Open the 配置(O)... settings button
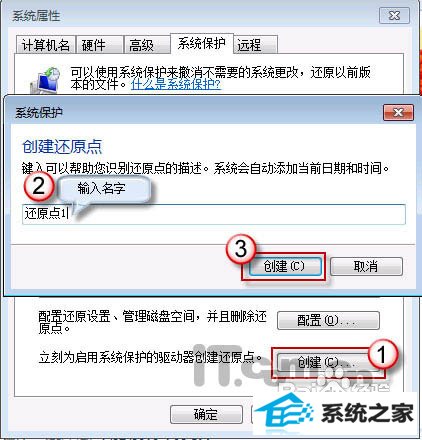Viewport: 422px width, 440px height. point(328,321)
